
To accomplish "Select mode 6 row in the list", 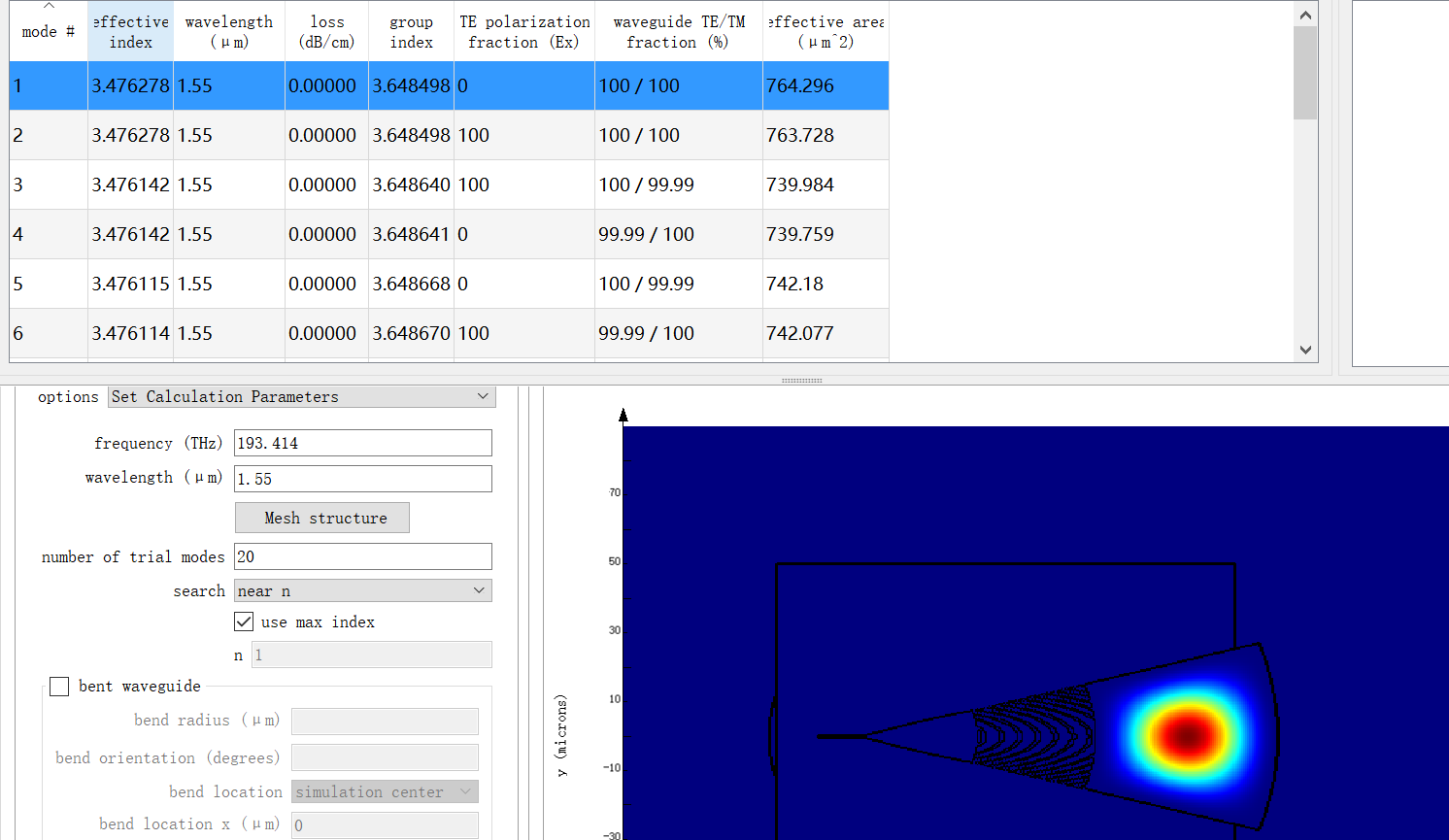I will coord(447,334).
